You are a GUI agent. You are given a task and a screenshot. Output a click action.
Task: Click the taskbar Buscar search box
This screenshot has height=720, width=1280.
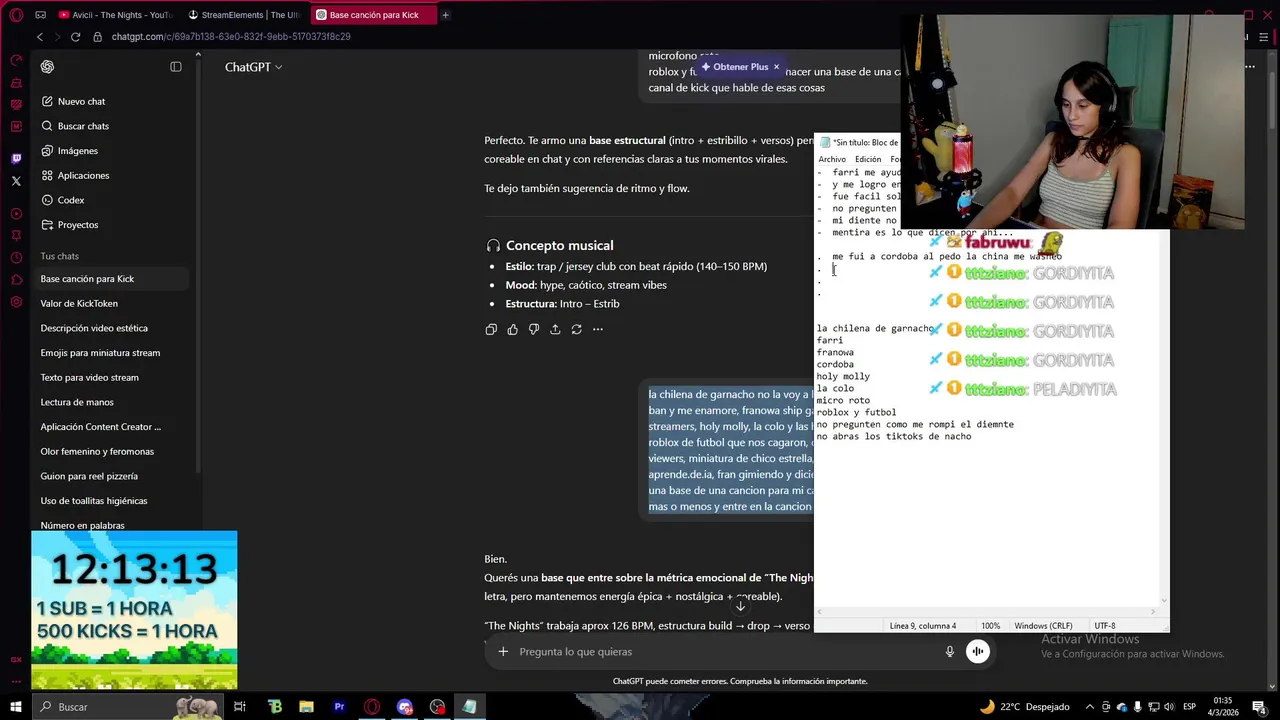point(129,707)
